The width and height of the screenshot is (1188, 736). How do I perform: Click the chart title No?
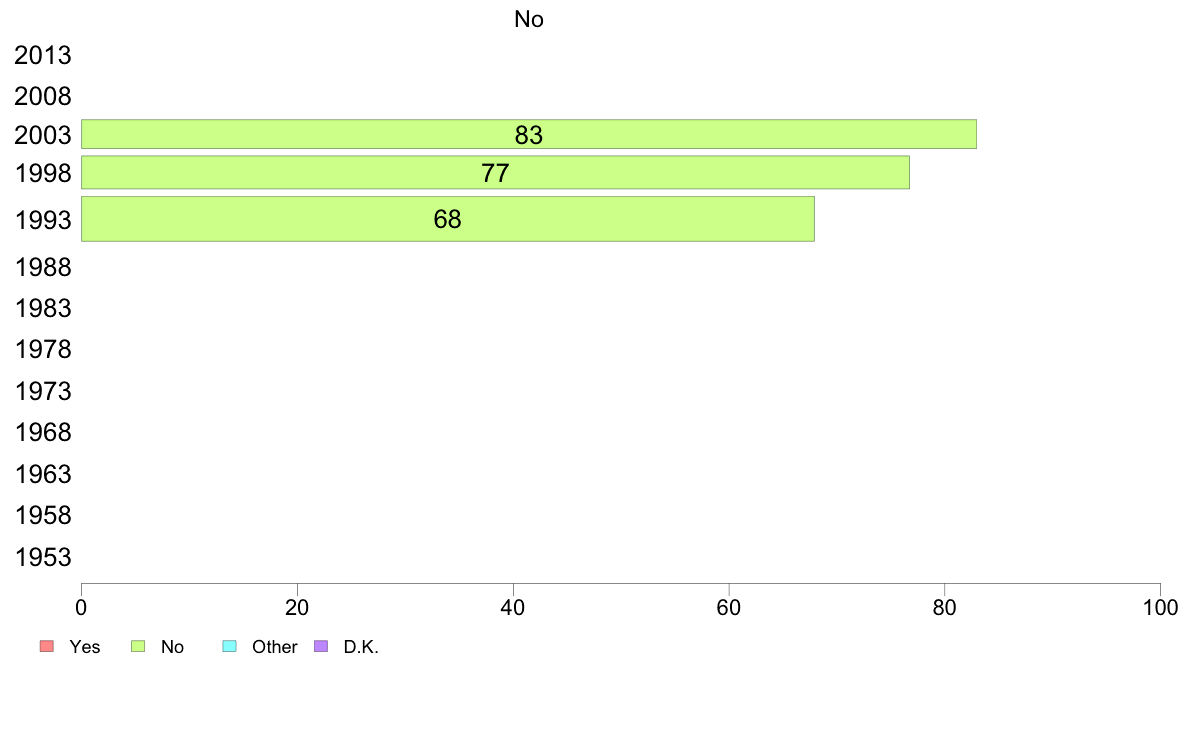(x=529, y=19)
